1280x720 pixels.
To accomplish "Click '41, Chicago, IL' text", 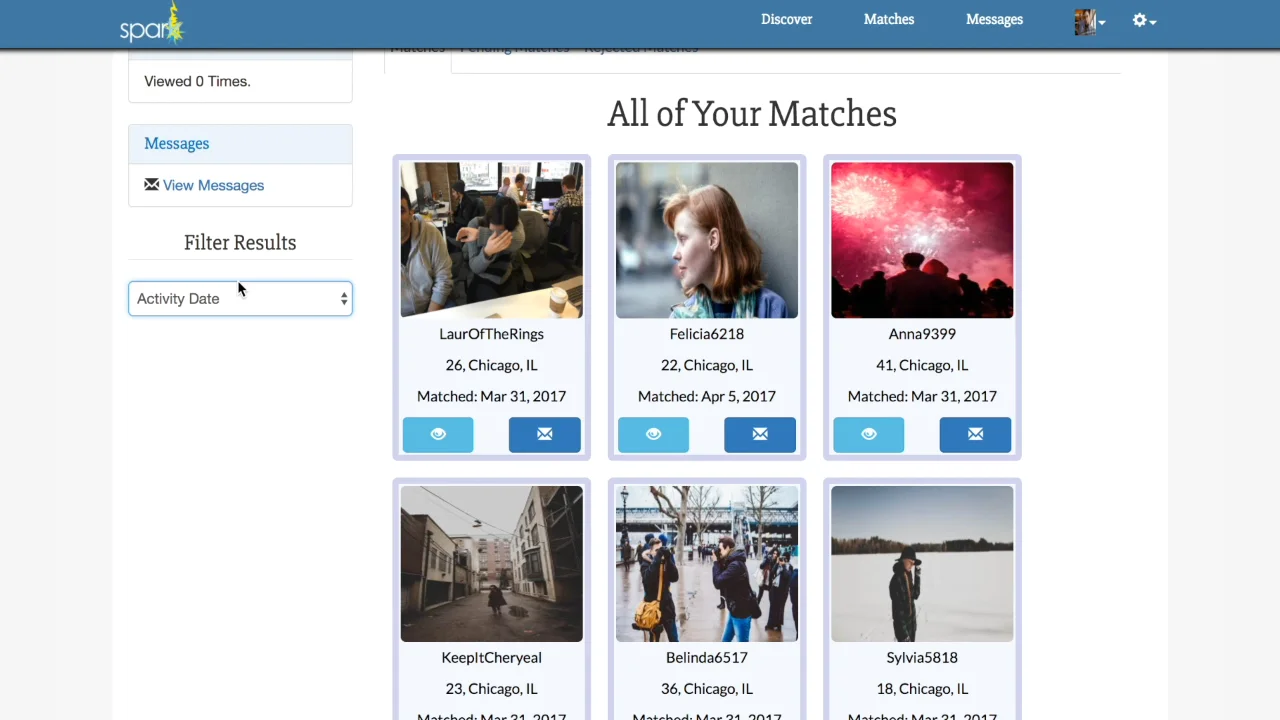I will pyautogui.click(x=922, y=365).
